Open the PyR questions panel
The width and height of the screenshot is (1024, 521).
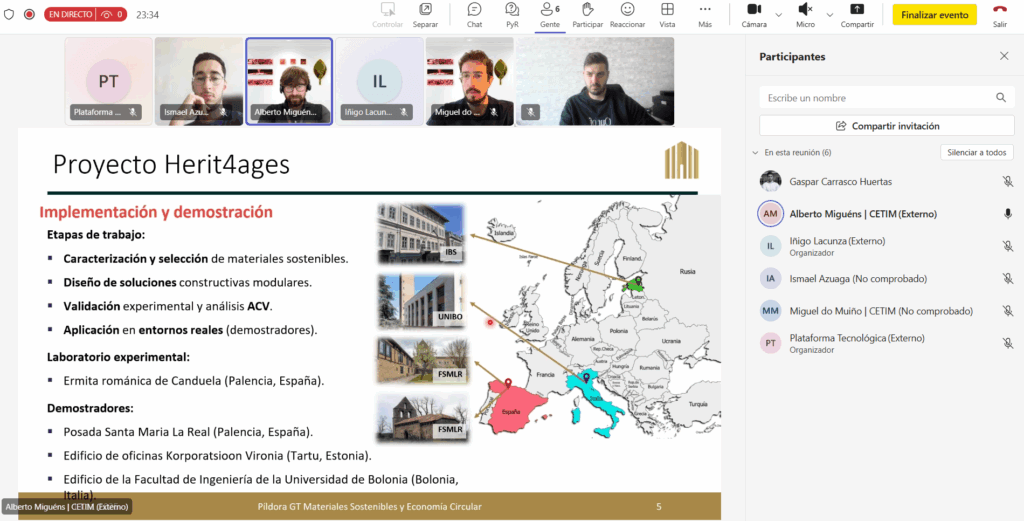(512, 14)
